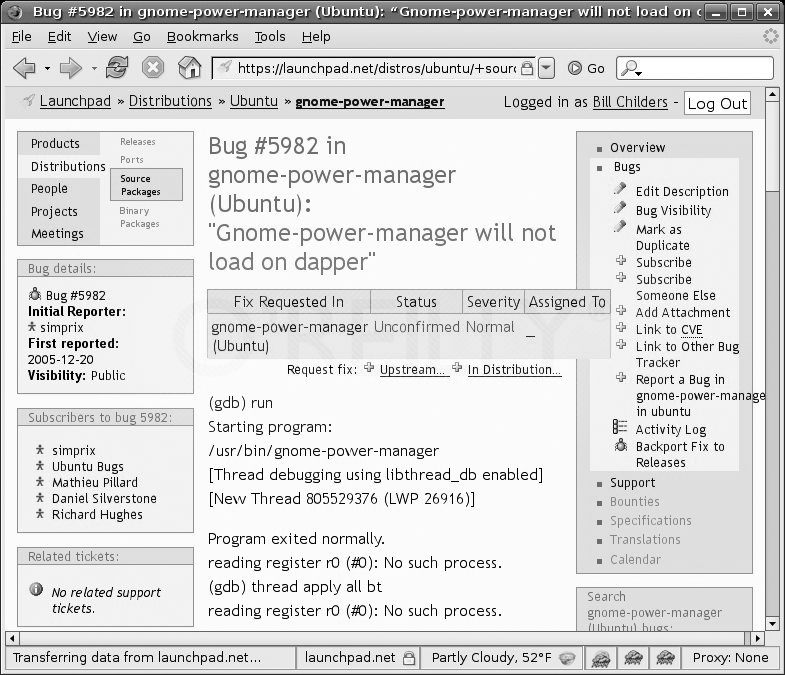Click the browser Back arrow button

(x=24, y=68)
